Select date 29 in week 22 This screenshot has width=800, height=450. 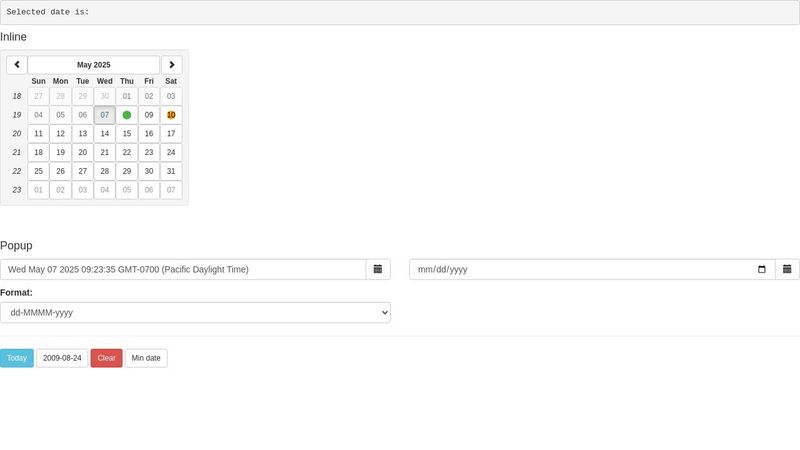[127, 171]
